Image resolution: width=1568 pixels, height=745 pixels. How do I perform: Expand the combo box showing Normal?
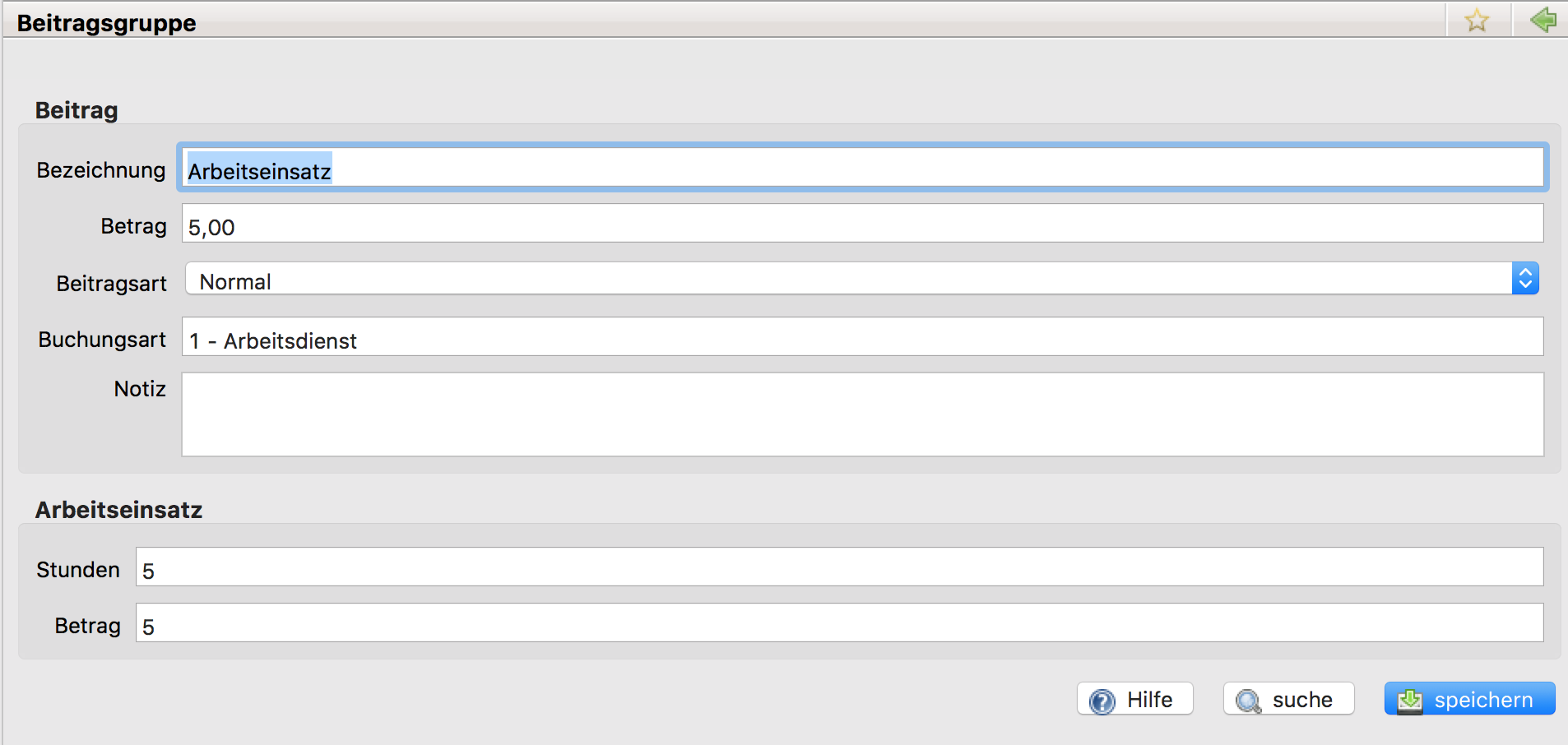tap(847, 280)
